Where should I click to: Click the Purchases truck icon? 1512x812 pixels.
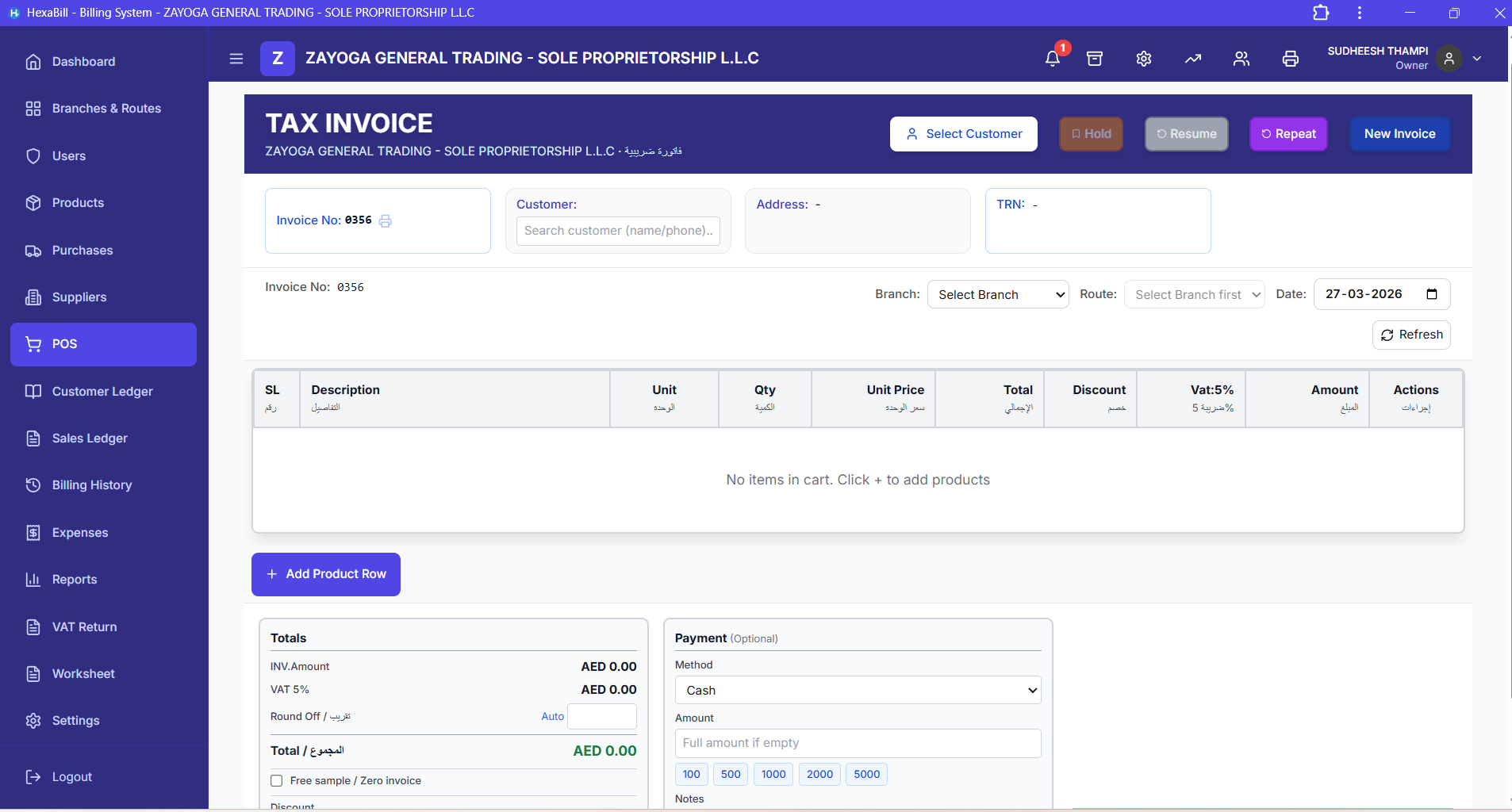pyautogui.click(x=33, y=251)
